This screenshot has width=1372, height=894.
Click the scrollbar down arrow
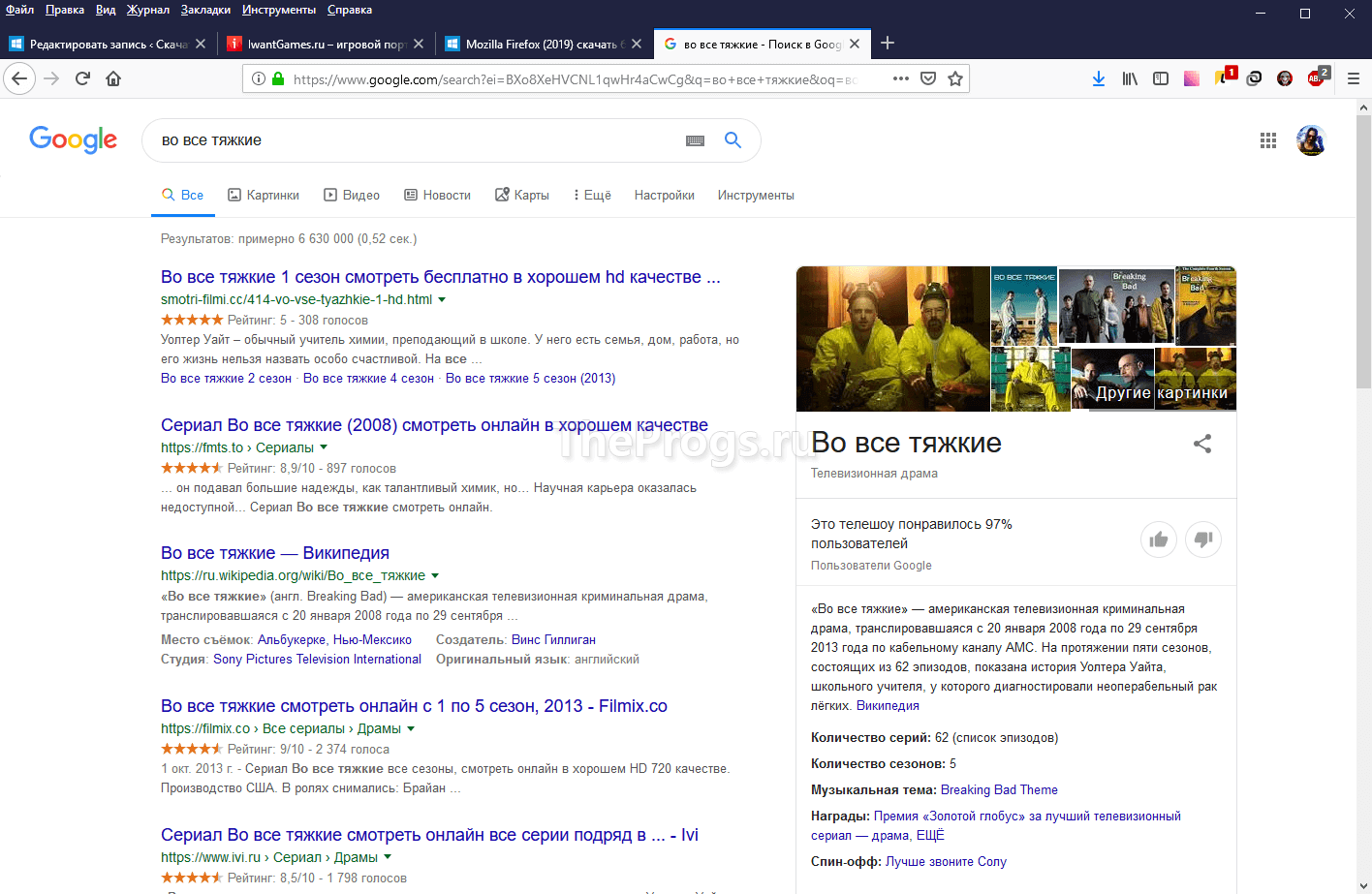1364,885
